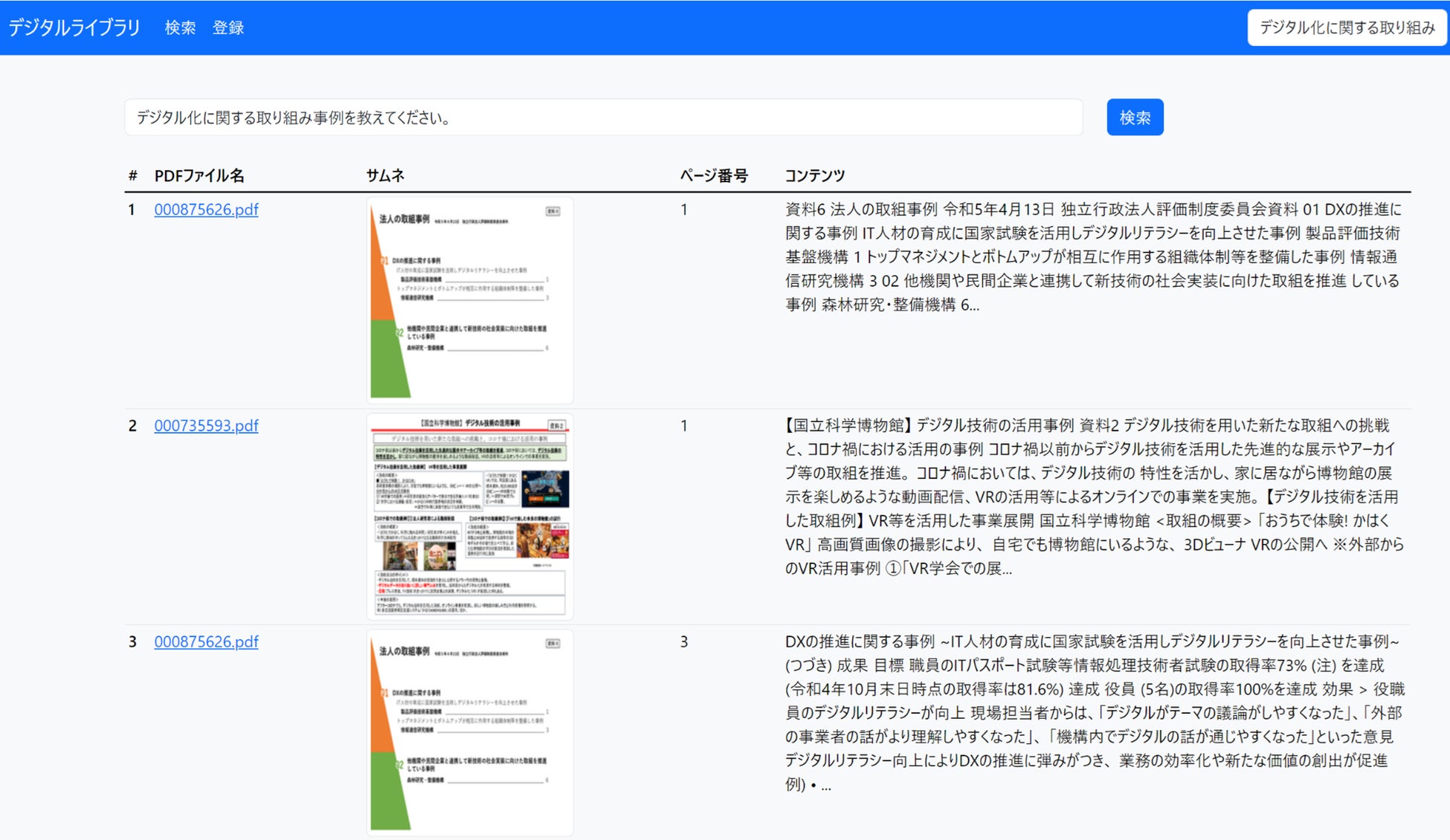
Task: Click the DXの推進に関する事例 content text in row 3
Action: pos(1093,712)
